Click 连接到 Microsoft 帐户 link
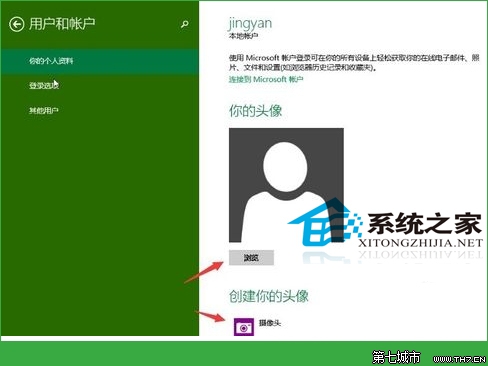Image resolution: width=488 pixels, height=366 pixels. point(266,79)
